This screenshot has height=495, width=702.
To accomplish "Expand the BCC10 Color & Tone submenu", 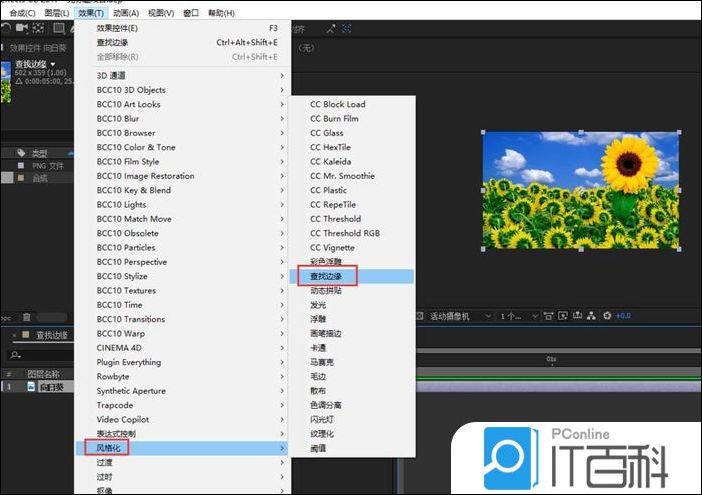I will pyautogui.click(x=183, y=147).
